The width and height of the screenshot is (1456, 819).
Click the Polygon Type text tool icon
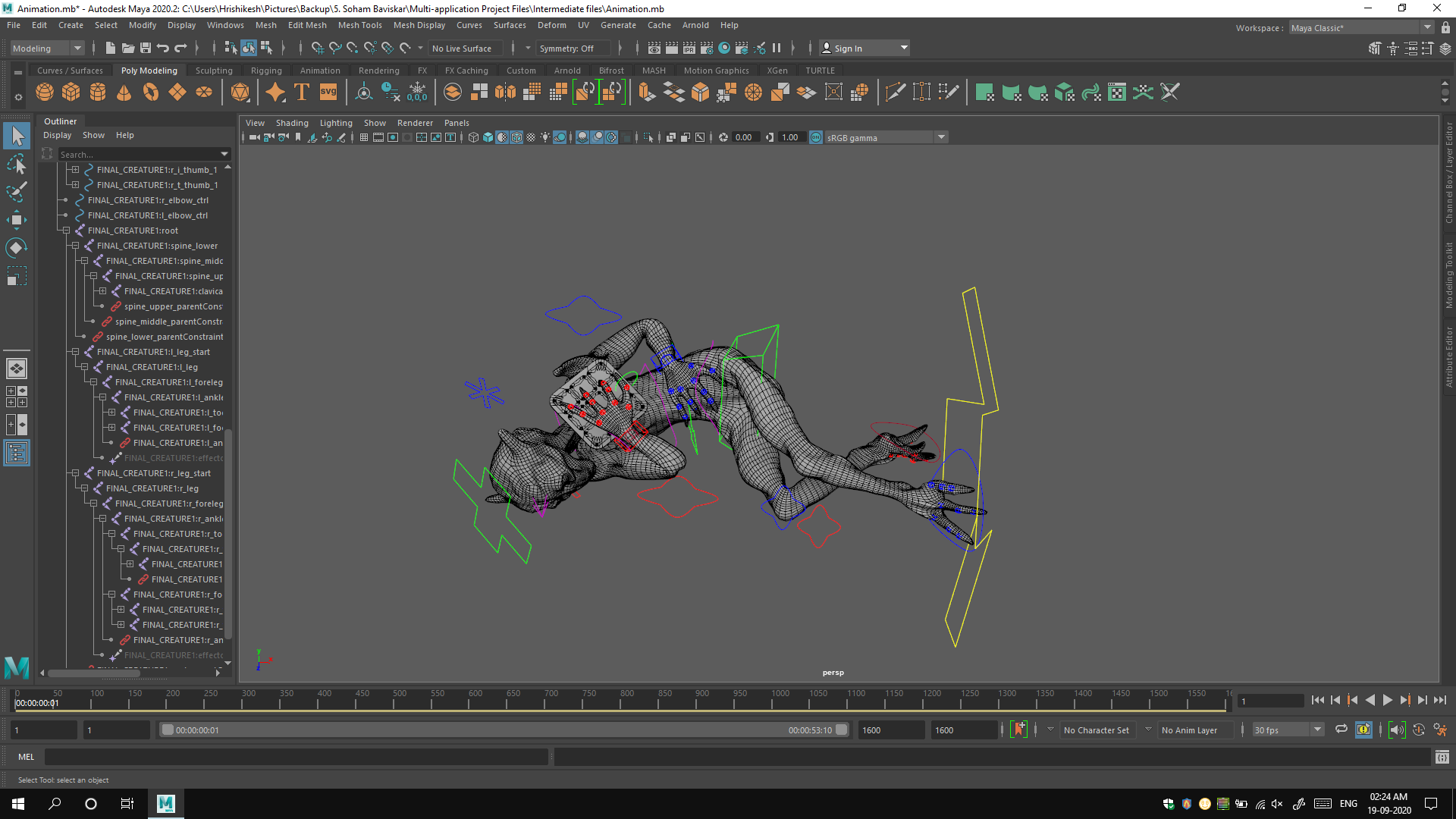click(302, 93)
